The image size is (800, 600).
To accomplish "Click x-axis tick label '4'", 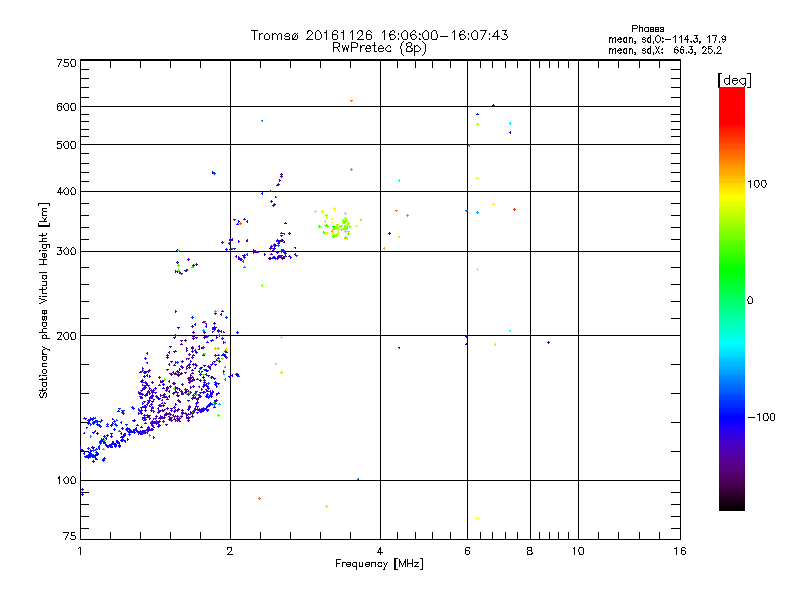I will [380, 551].
